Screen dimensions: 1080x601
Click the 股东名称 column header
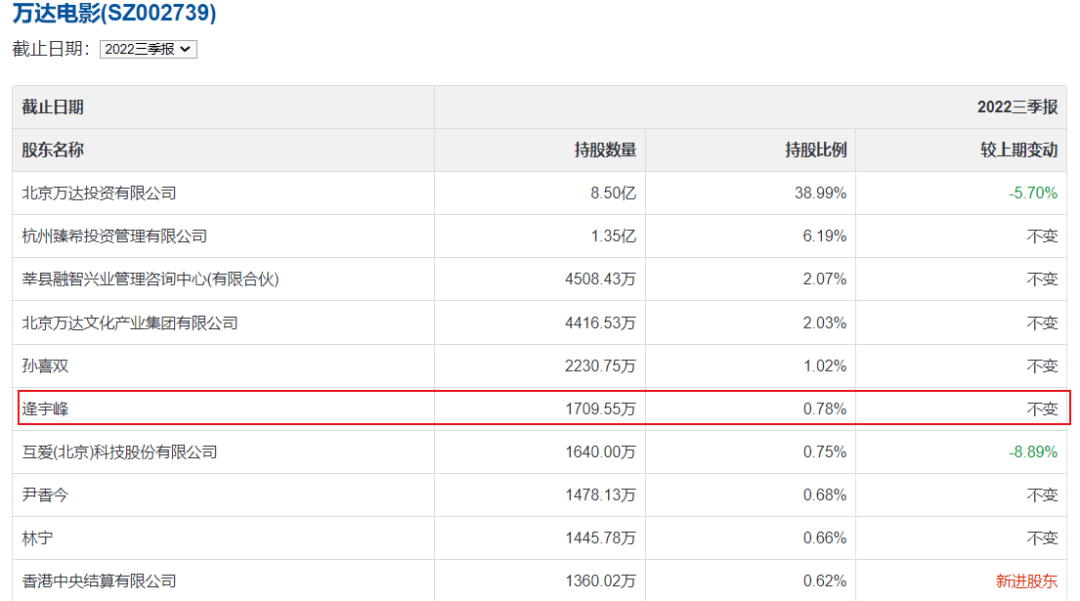click(x=53, y=150)
